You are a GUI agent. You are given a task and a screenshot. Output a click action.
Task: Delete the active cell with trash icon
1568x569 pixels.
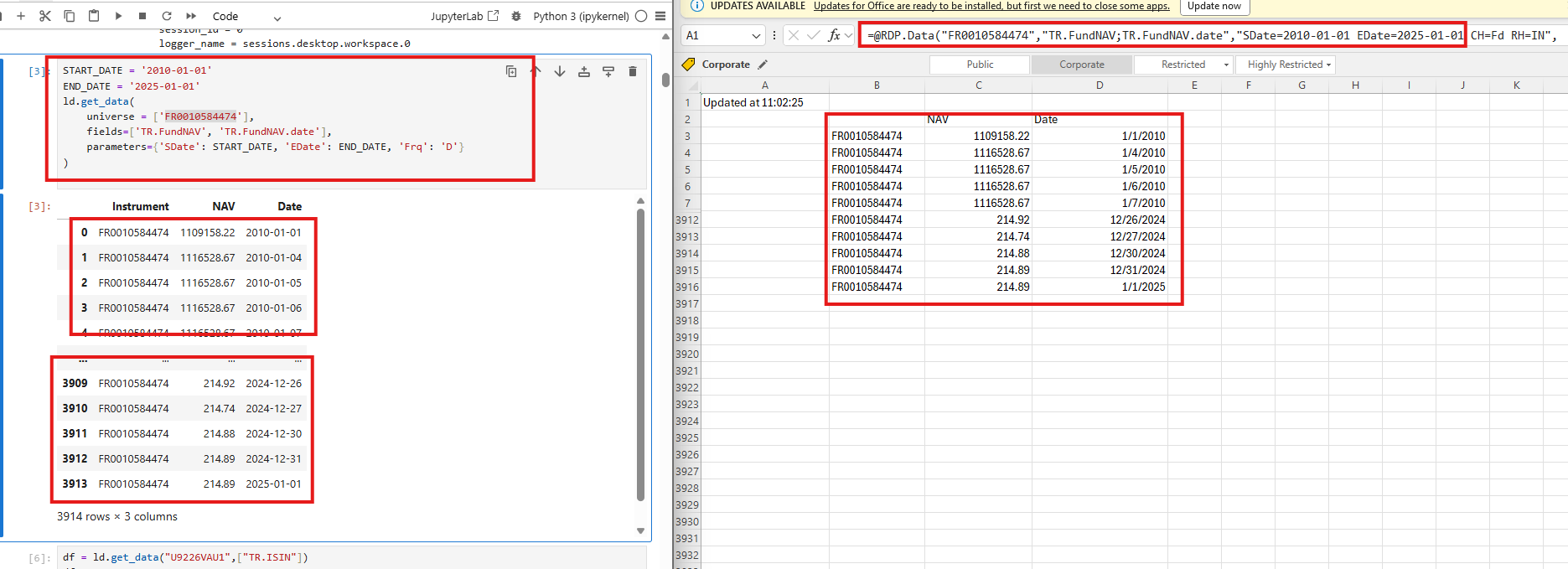633,71
